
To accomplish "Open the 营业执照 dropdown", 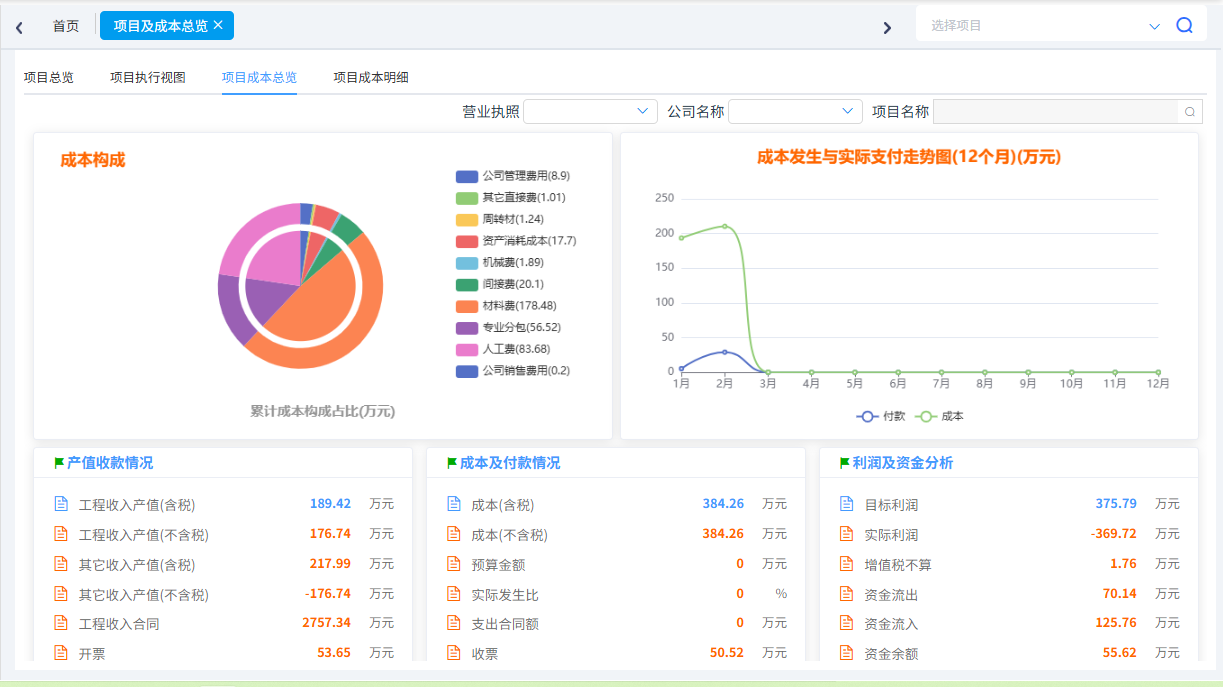I will pyautogui.click(x=590, y=111).
